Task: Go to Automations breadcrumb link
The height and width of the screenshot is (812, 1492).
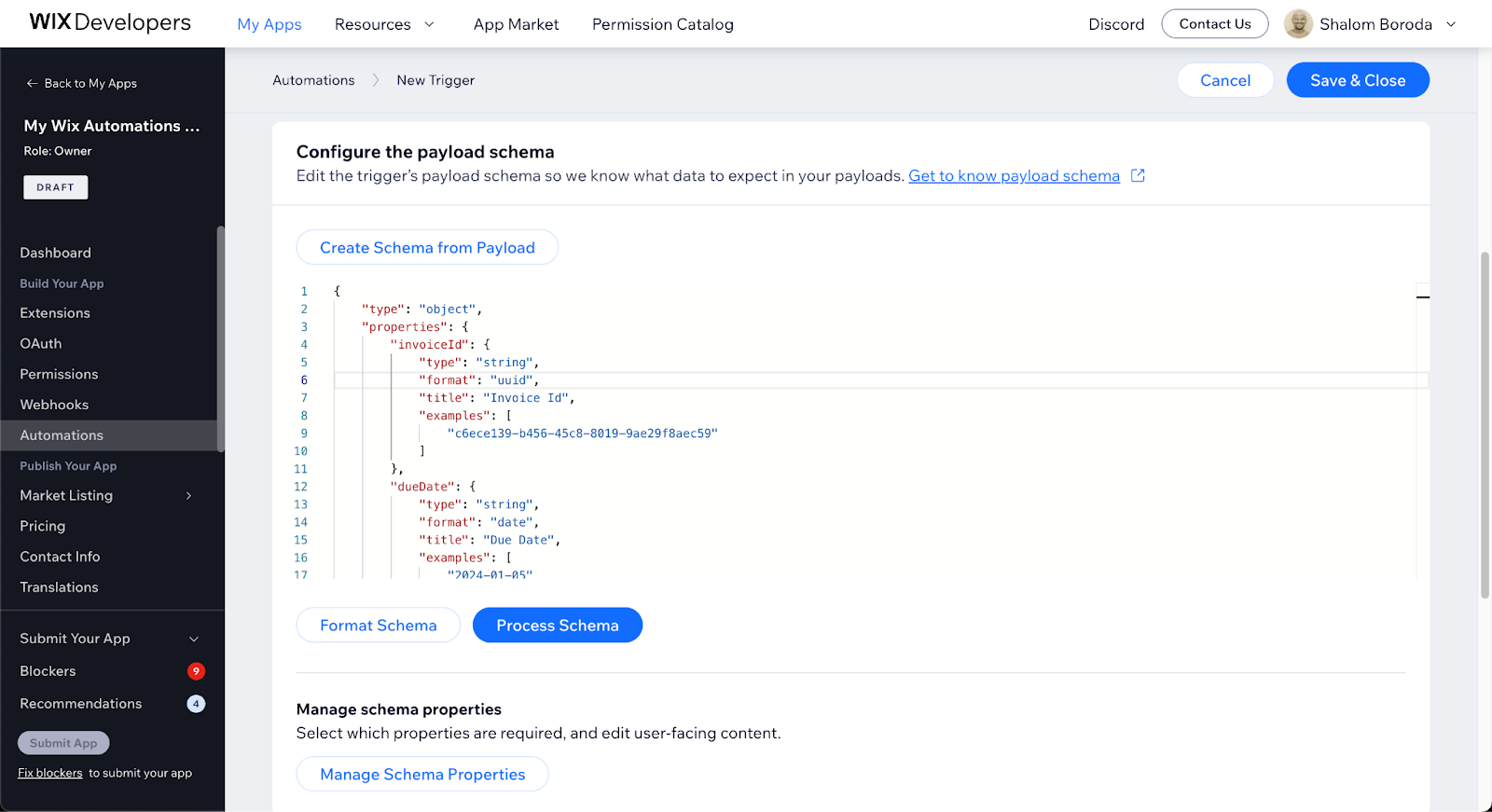Action: [x=313, y=80]
